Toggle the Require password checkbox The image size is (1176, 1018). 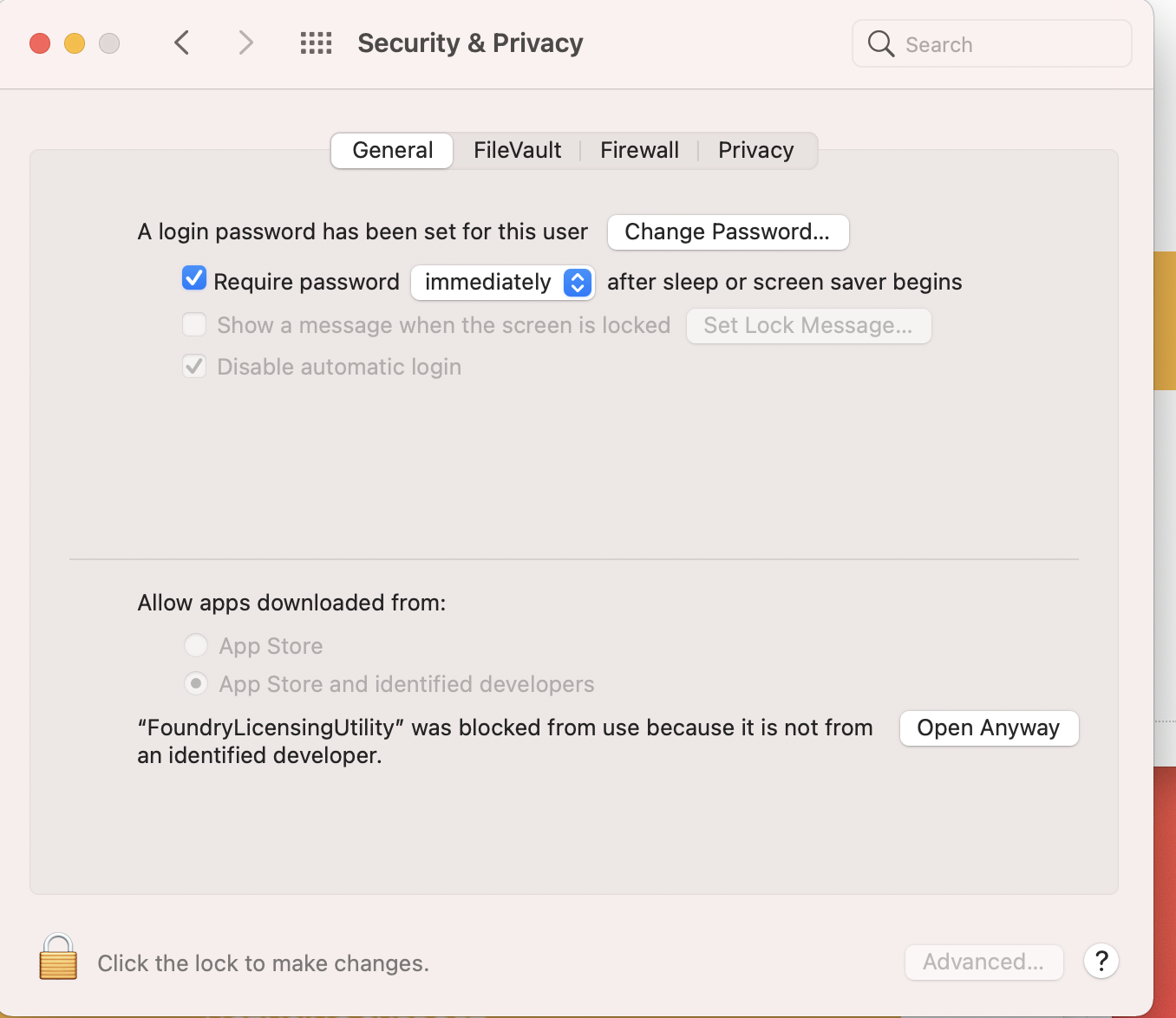click(x=194, y=278)
